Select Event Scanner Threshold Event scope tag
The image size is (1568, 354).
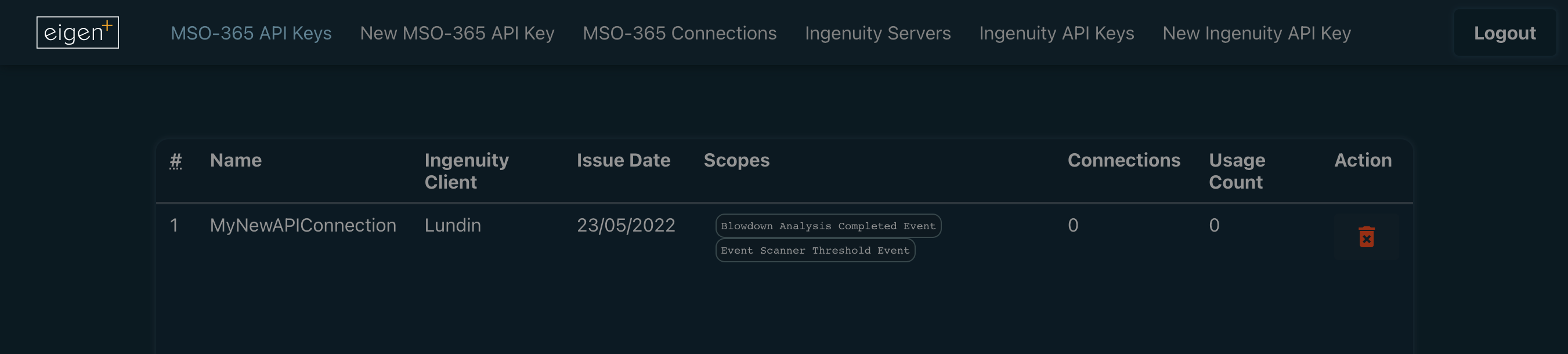[x=815, y=250]
